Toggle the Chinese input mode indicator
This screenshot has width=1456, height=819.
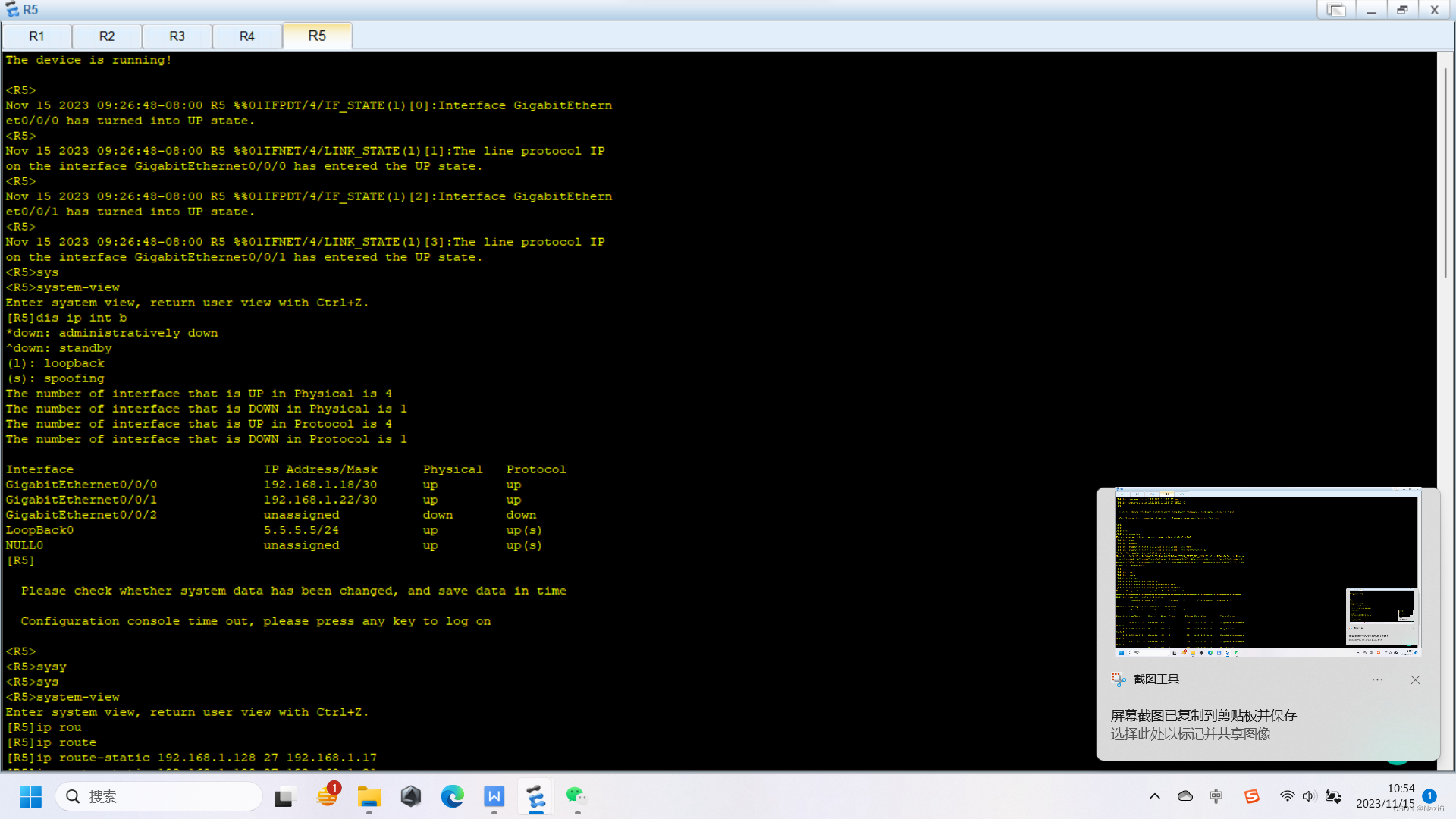(1216, 796)
